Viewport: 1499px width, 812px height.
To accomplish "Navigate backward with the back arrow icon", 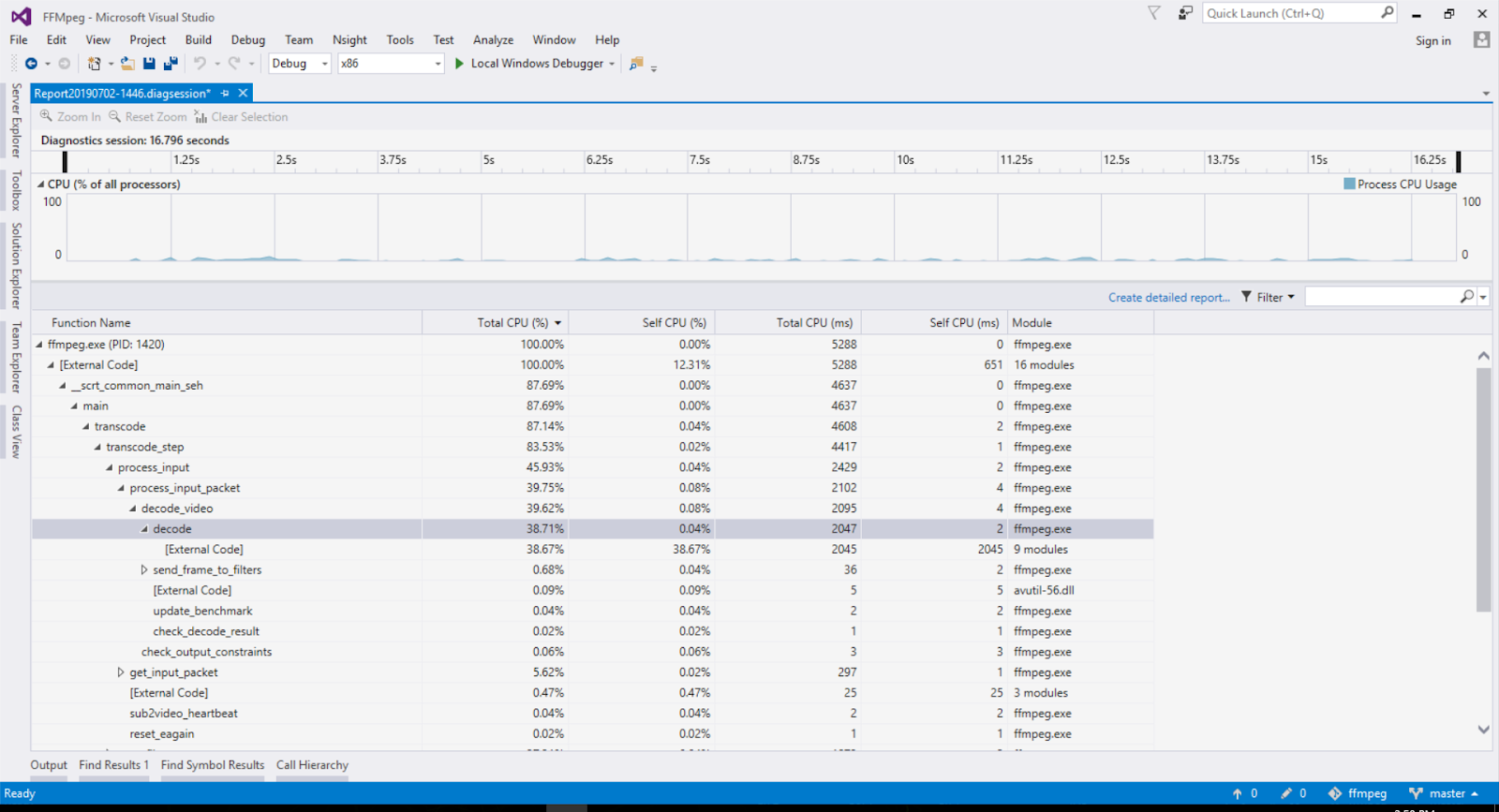I will [x=31, y=64].
